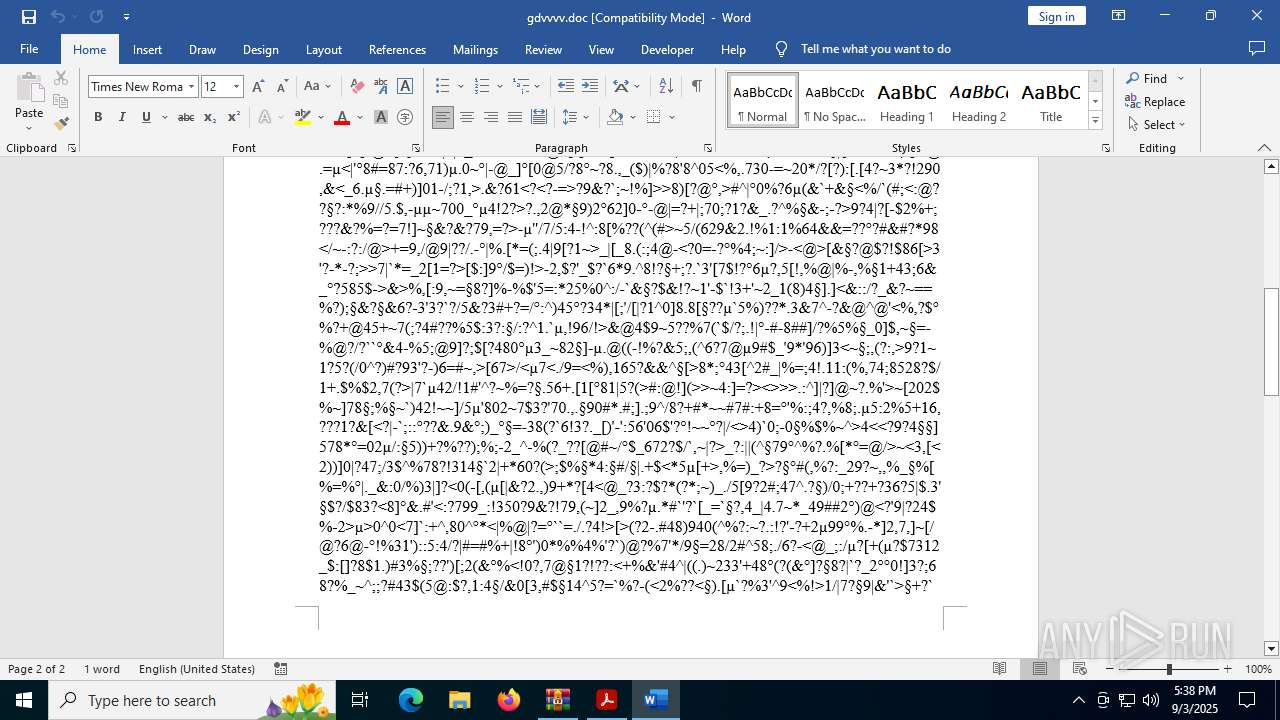The height and width of the screenshot is (720, 1280).
Task: Toggle Italic formatting
Action: [122, 117]
